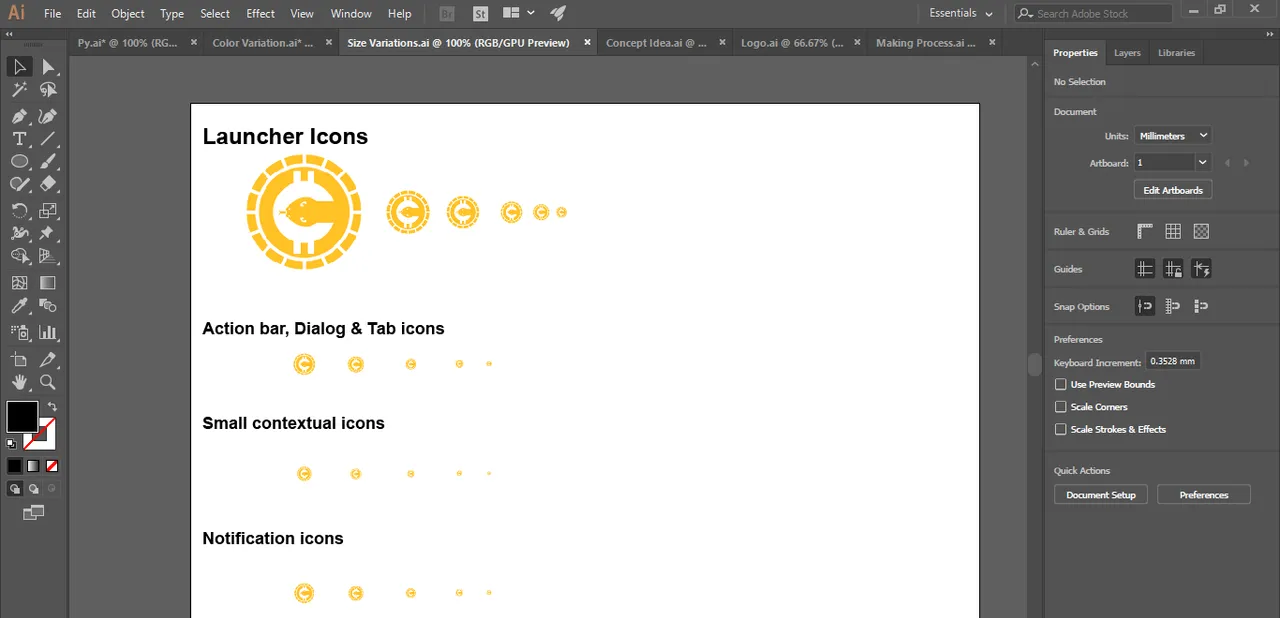Select the Slice tool
Viewport: 1280px width, 618px height.
(x=47, y=359)
